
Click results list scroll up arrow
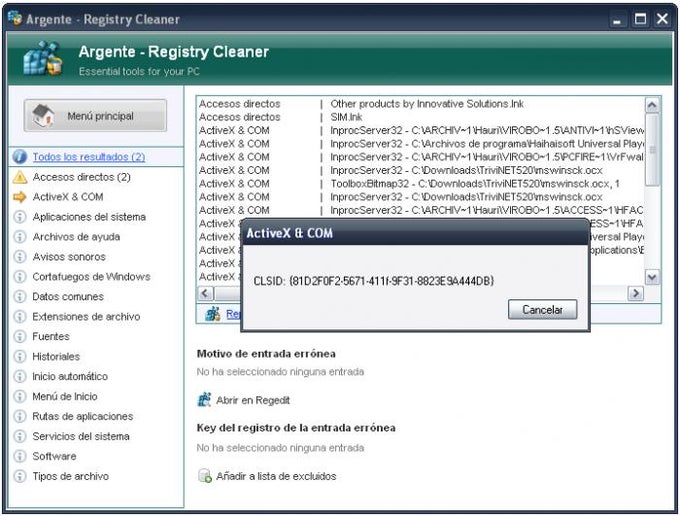(652, 105)
